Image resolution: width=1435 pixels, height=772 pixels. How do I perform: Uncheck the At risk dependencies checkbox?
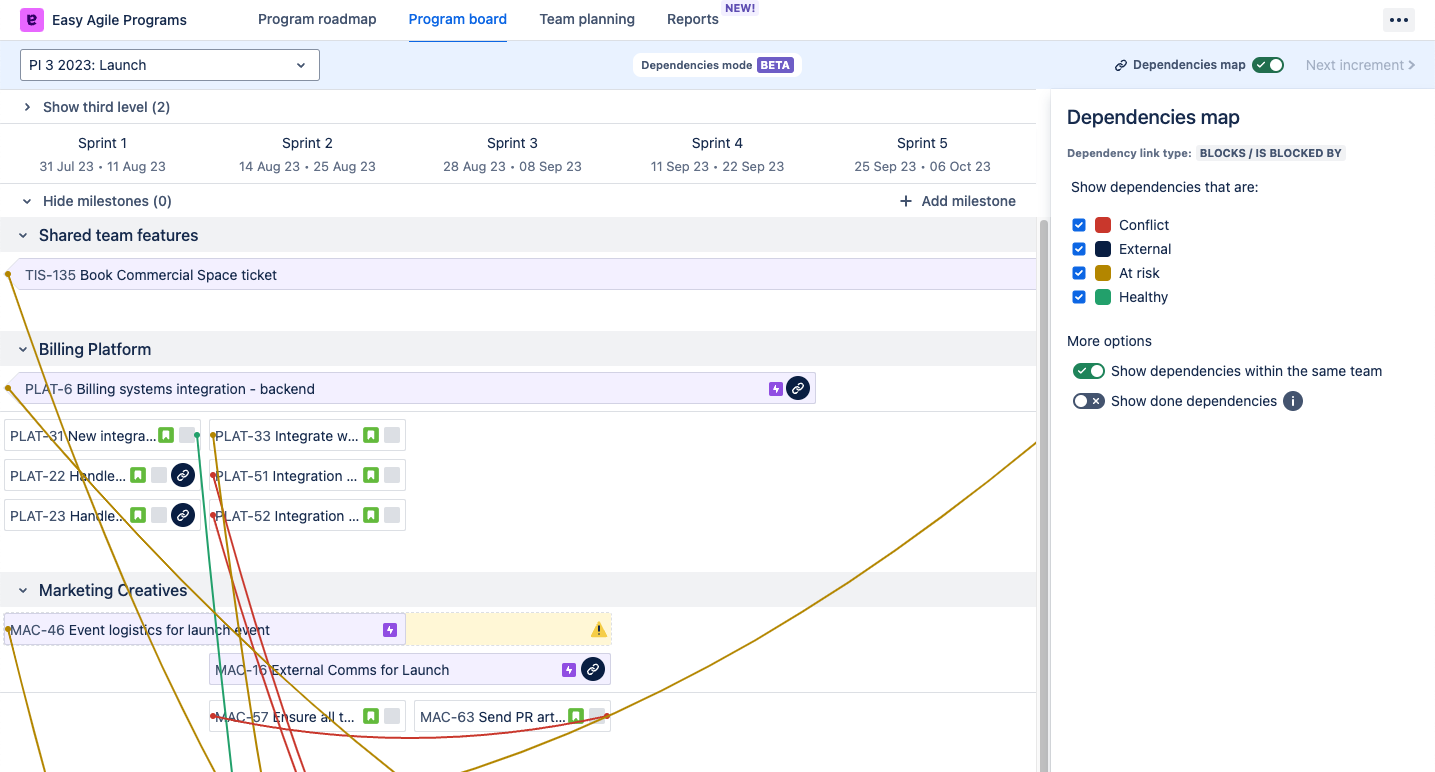tap(1079, 273)
